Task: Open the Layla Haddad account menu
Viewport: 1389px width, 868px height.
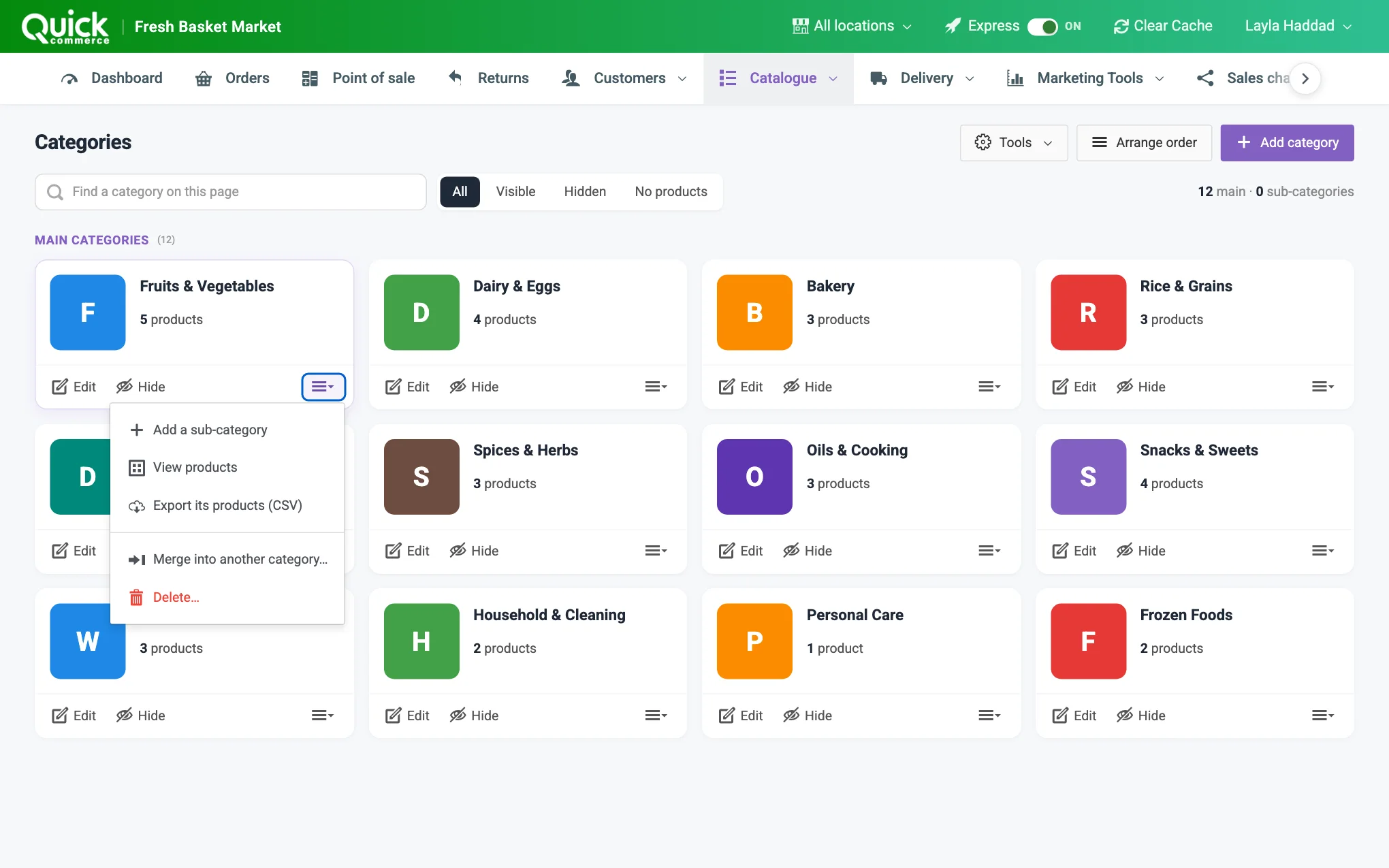Action: tap(1298, 26)
